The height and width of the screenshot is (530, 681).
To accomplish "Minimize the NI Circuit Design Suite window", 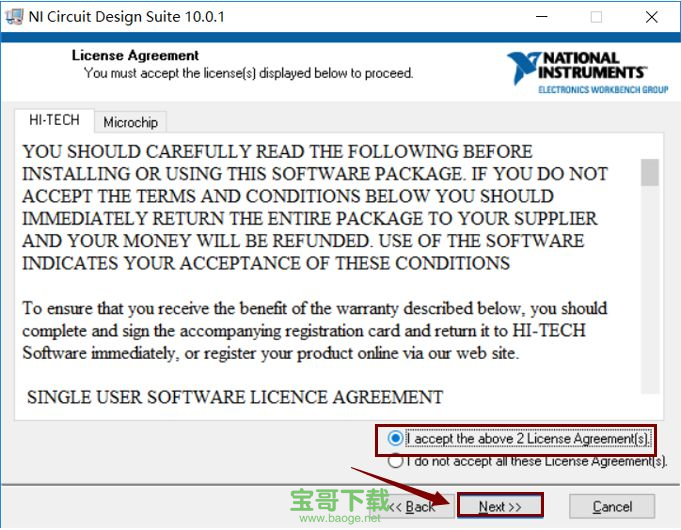I will tap(541, 17).
